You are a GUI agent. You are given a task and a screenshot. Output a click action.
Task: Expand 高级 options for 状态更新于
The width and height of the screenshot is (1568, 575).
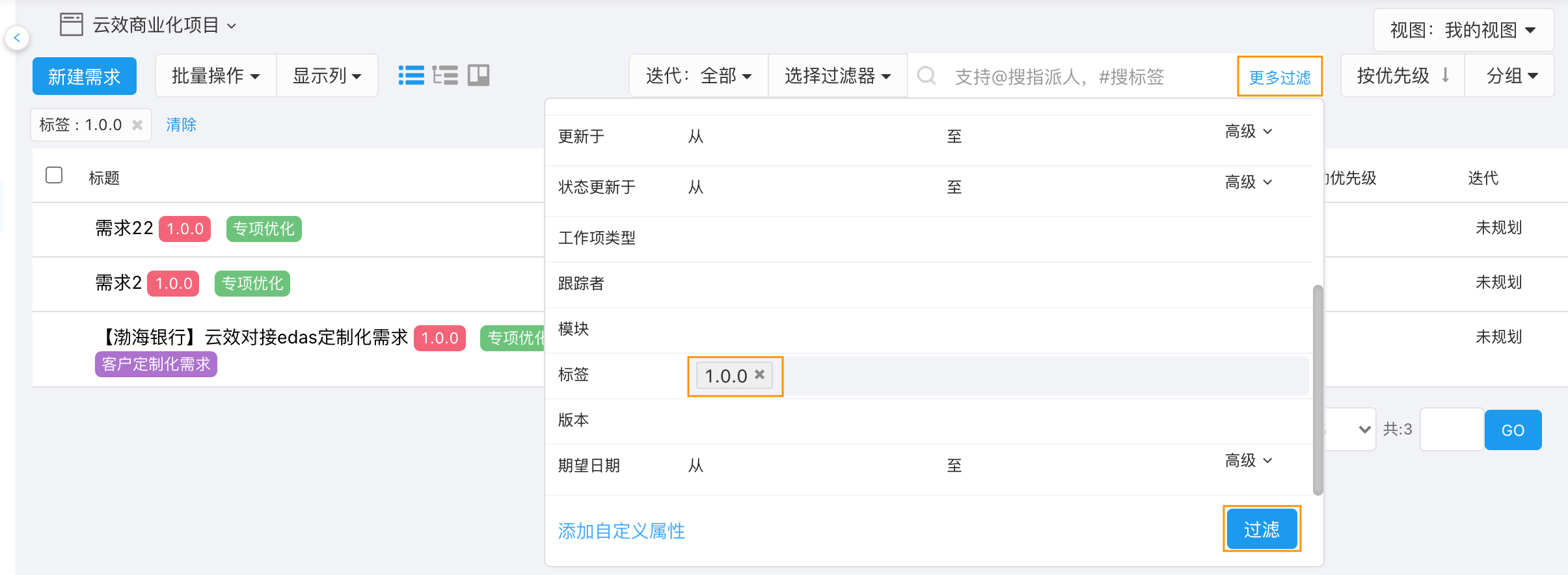coord(1248,182)
